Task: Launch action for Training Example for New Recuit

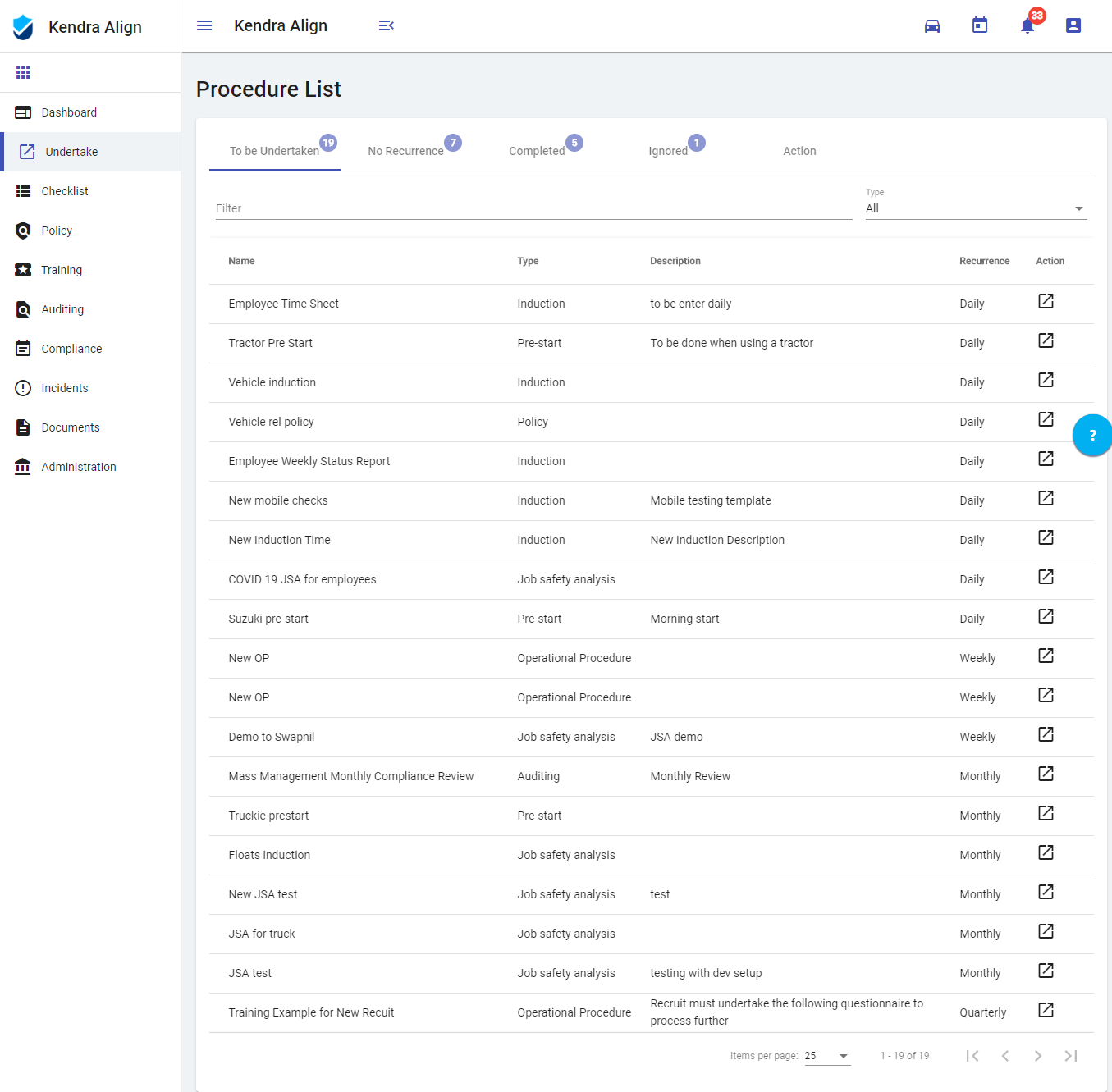Action: [1046, 1010]
